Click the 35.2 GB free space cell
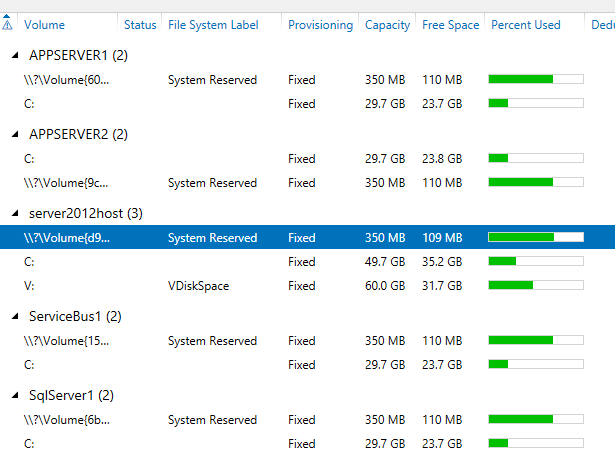 (x=442, y=261)
